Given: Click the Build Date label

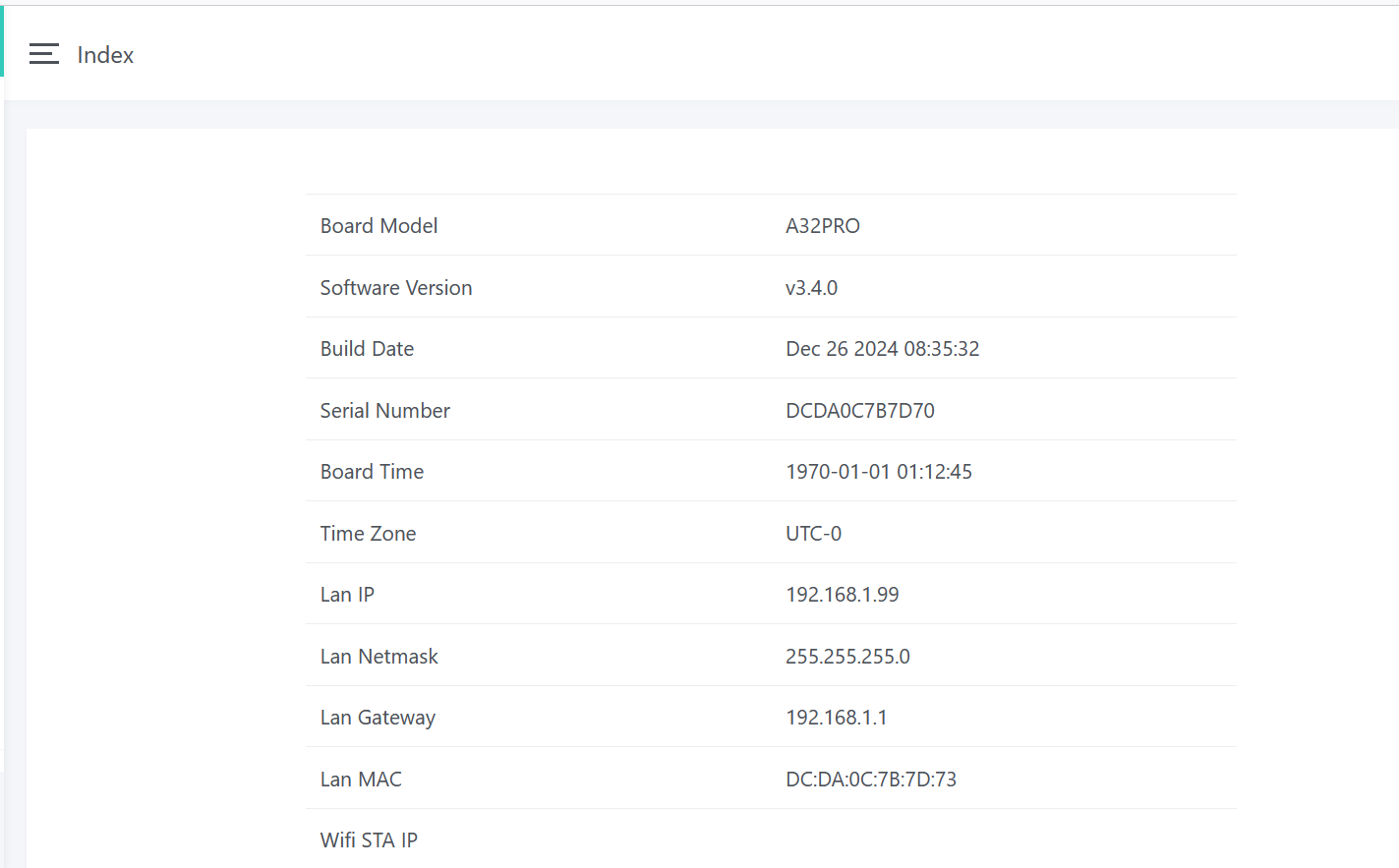Looking at the screenshot, I should (x=367, y=349).
